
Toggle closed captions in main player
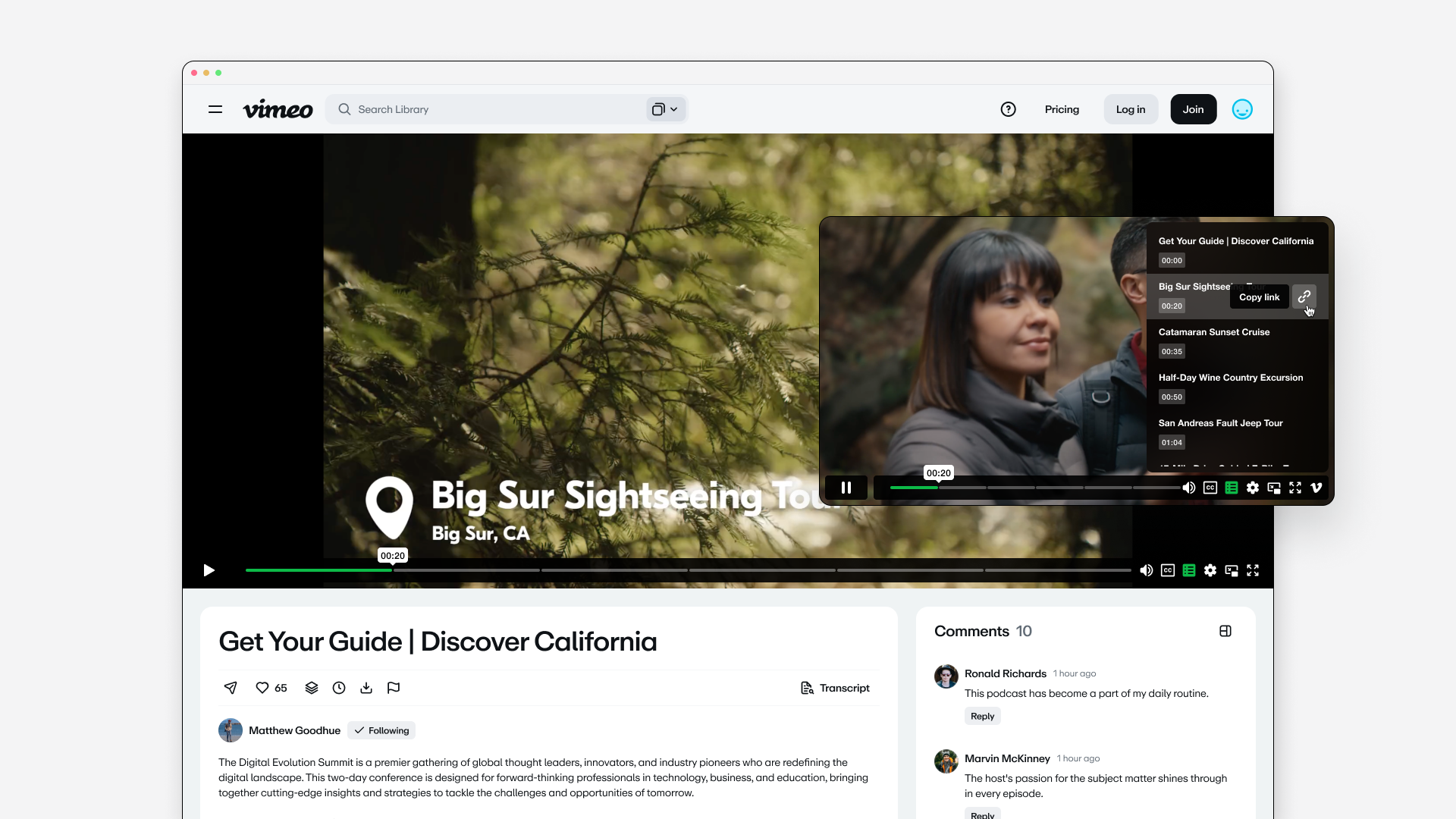[x=1168, y=570]
